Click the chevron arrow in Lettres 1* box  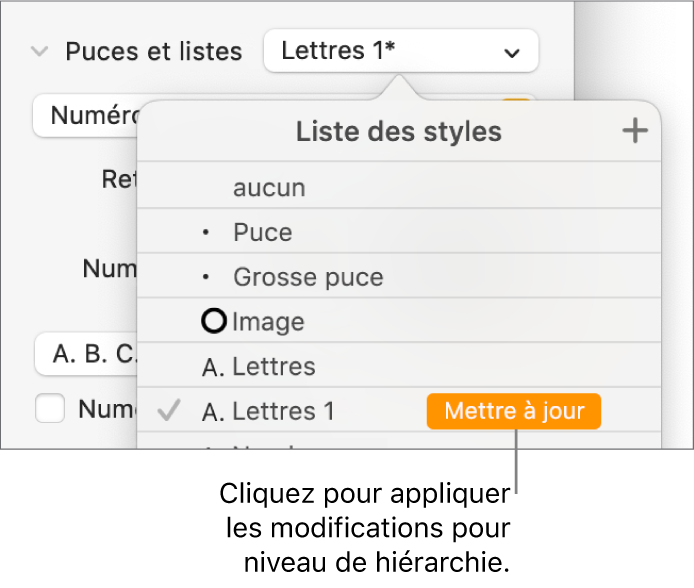pyautogui.click(x=512, y=52)
